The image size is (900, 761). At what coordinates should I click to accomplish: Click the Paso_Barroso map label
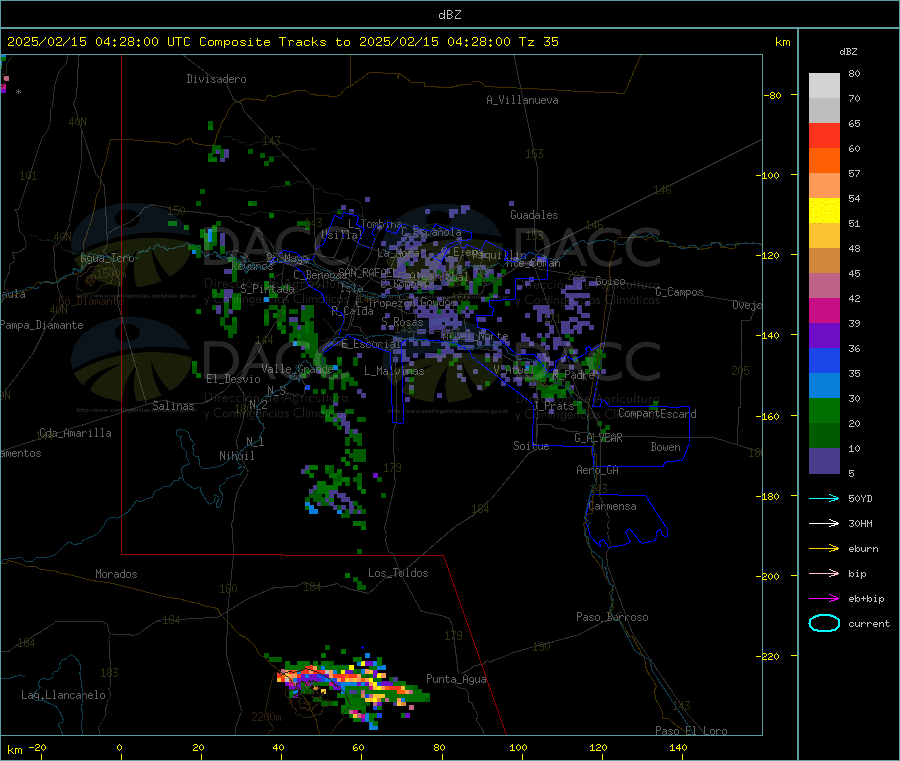(612, 617)
